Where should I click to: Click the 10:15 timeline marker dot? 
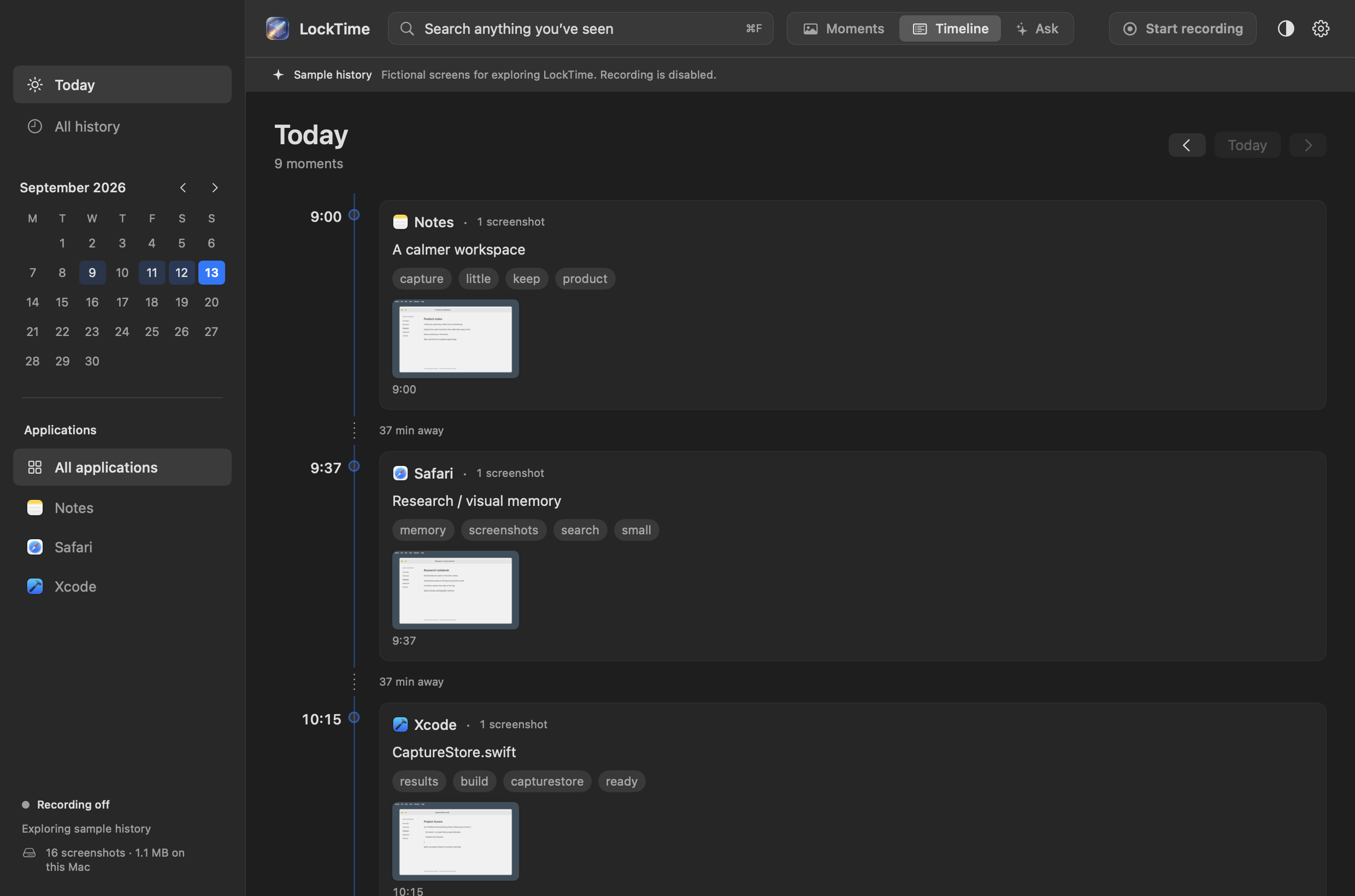pos(355,718)
